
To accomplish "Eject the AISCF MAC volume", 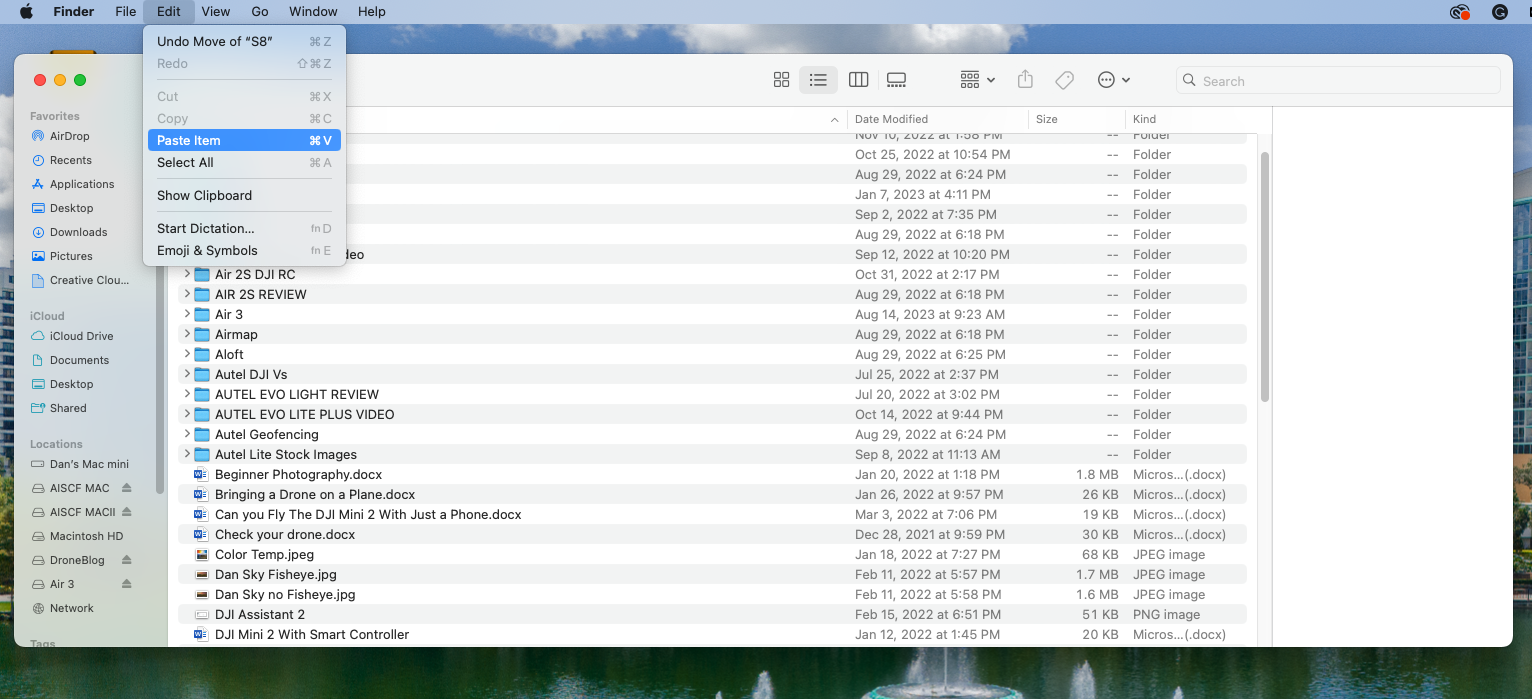I will [x=127, y=488].
